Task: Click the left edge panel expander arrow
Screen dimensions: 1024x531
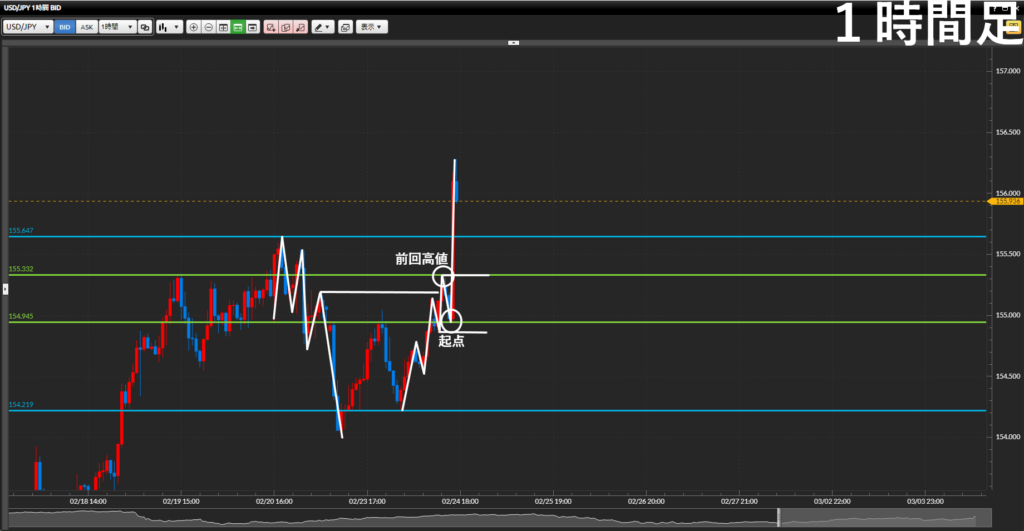Action: [3, 289]
